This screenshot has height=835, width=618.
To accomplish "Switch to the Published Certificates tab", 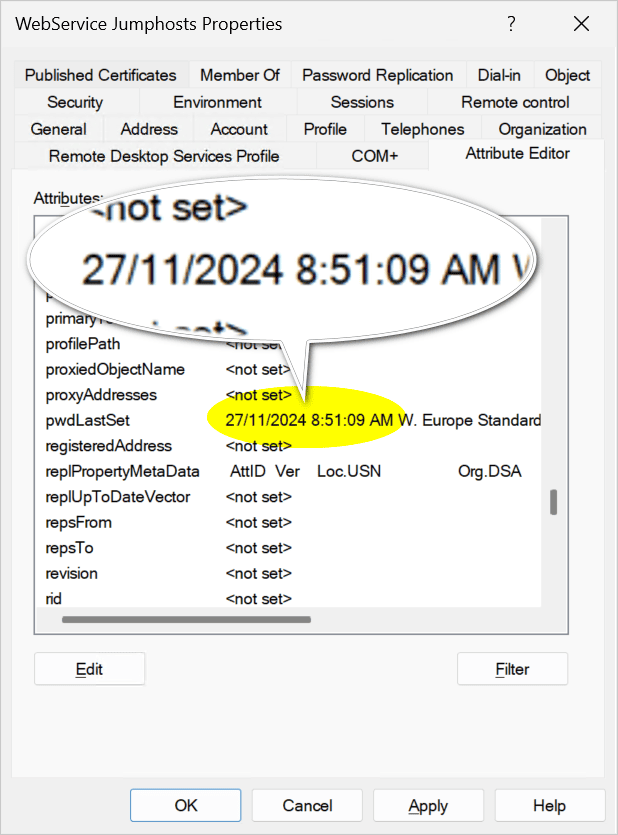I will pyautogui.click(x=100, y=75).
